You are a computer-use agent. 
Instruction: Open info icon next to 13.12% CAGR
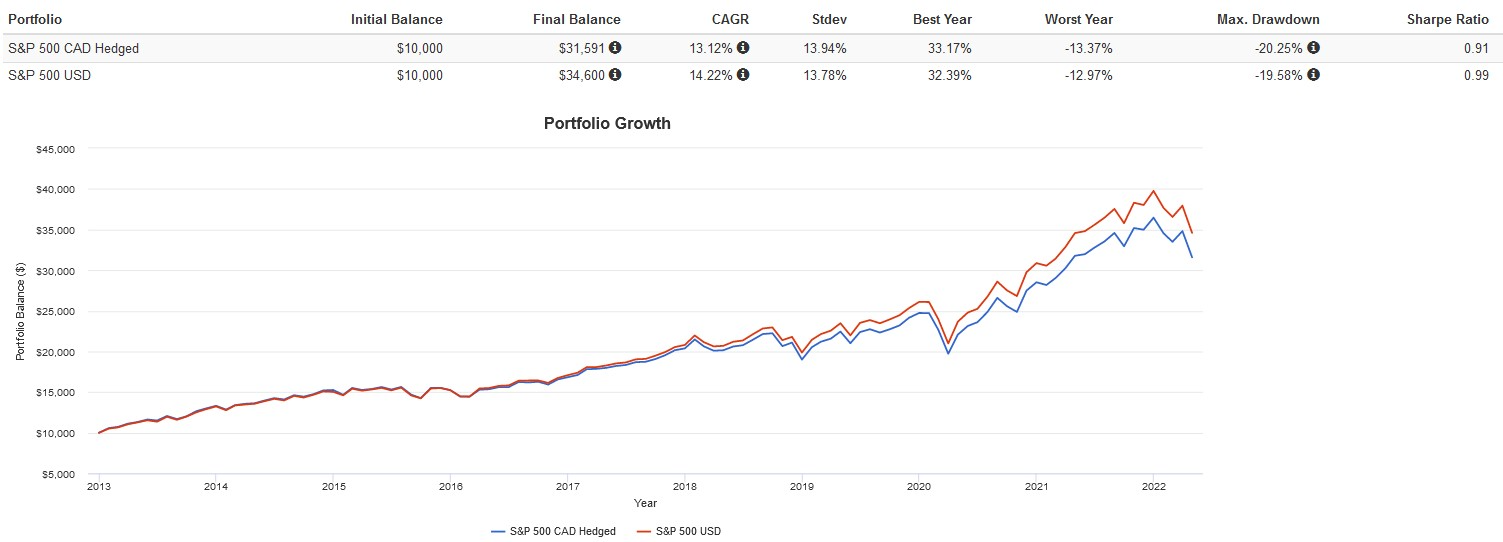pos(743,48)
